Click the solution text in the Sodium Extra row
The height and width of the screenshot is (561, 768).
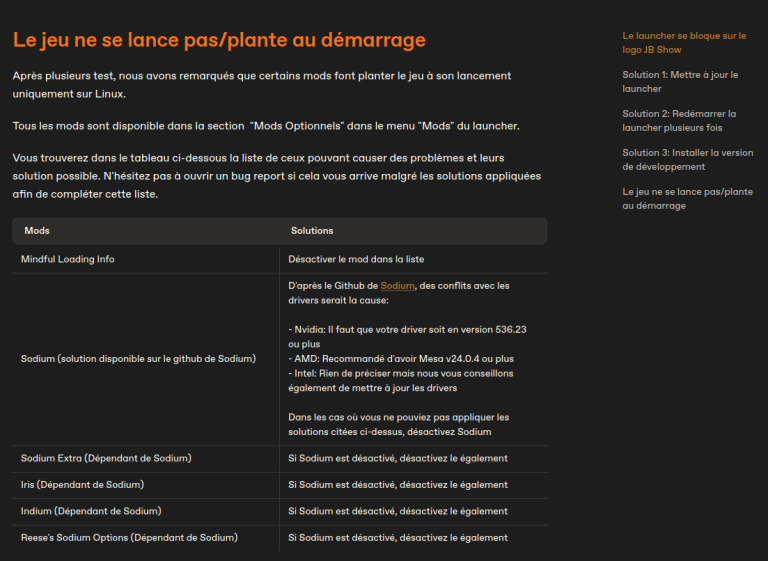[398, 459]
